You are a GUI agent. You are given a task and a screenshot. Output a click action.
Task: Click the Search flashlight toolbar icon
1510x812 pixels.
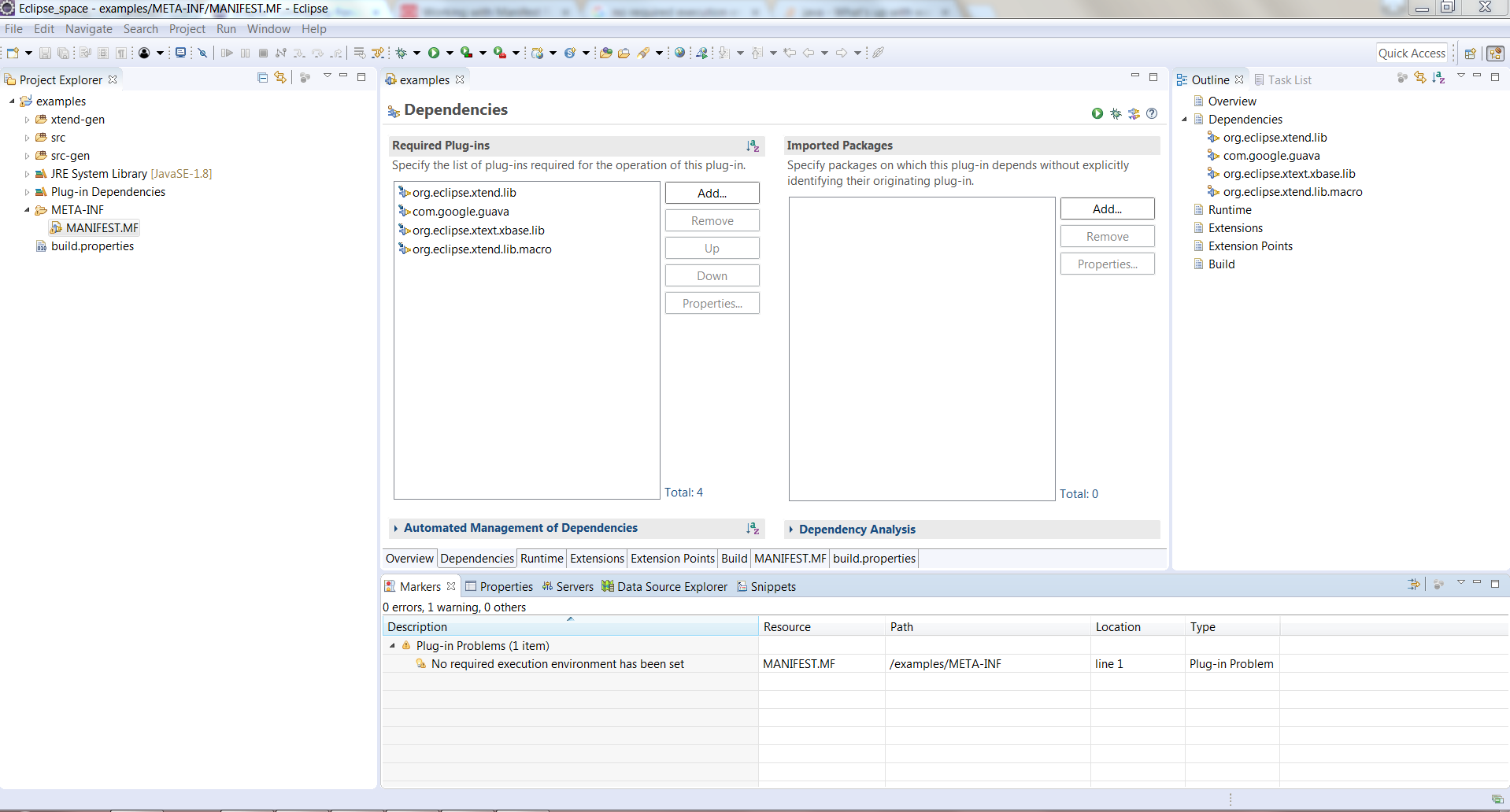coord(644,53)
